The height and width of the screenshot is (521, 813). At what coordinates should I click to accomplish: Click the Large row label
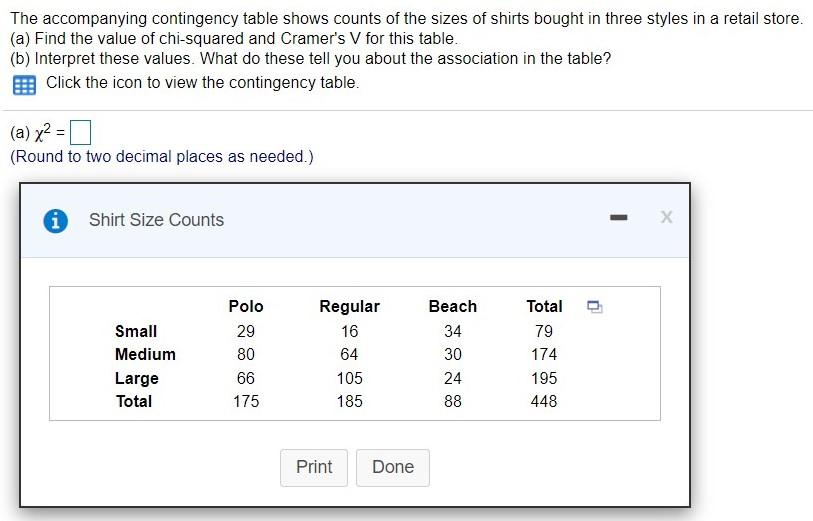tap(137, 378)
